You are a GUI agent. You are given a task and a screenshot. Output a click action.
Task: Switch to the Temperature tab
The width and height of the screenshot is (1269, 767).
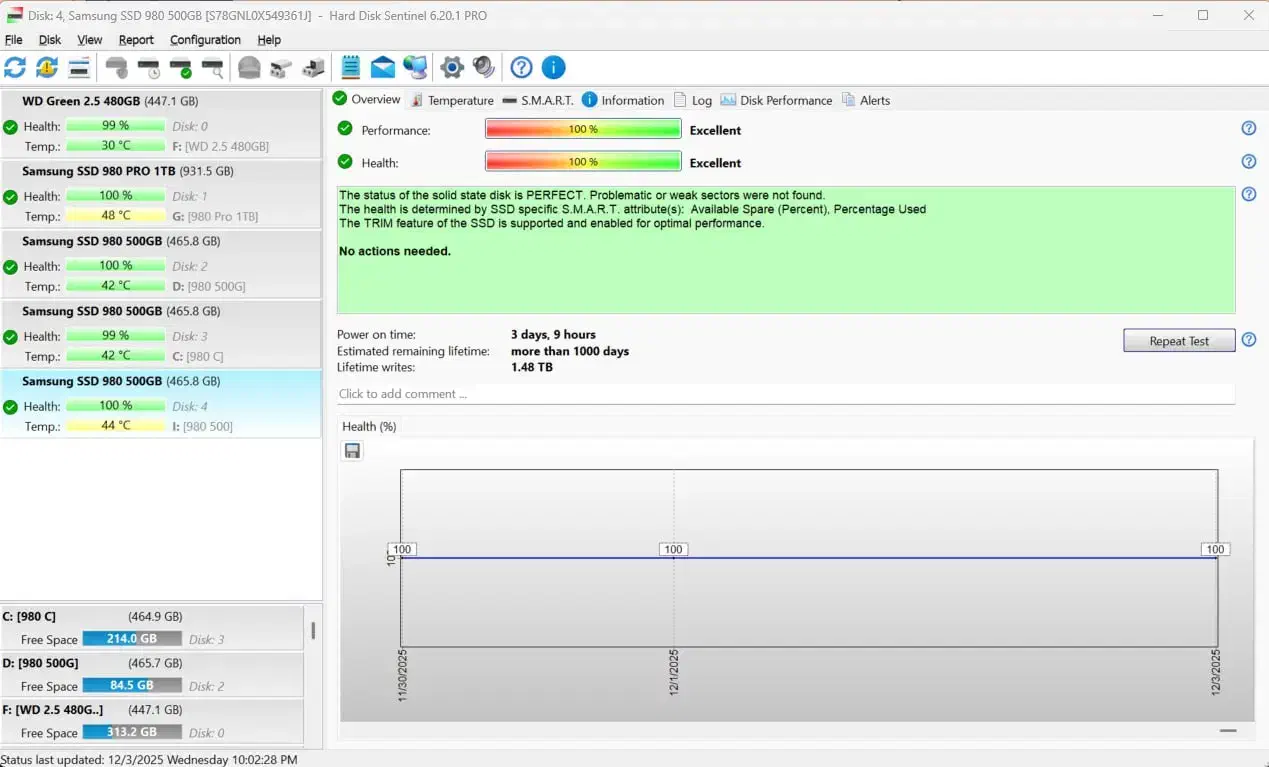point(452,100)
